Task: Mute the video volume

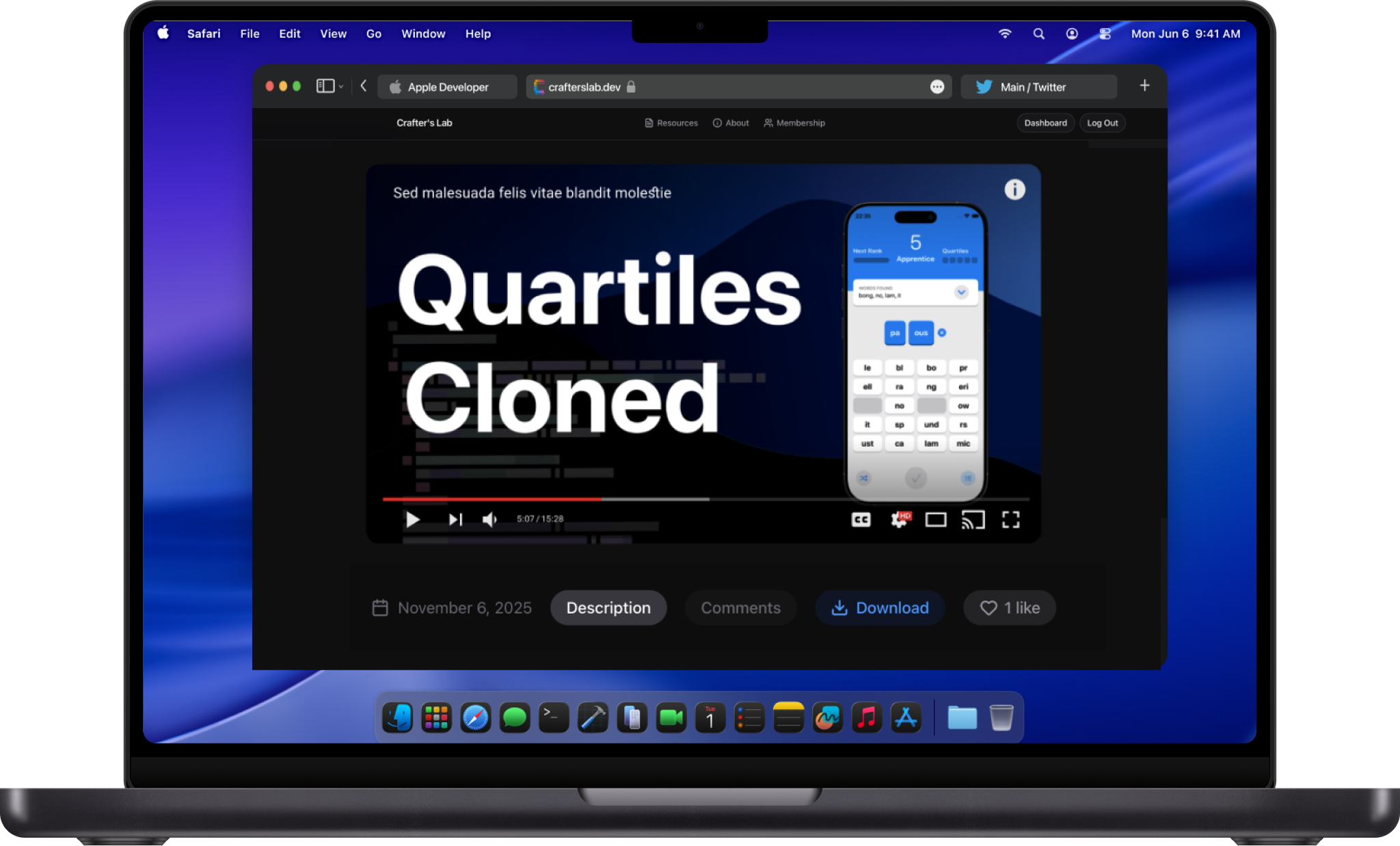Action: tap(489, 520)
